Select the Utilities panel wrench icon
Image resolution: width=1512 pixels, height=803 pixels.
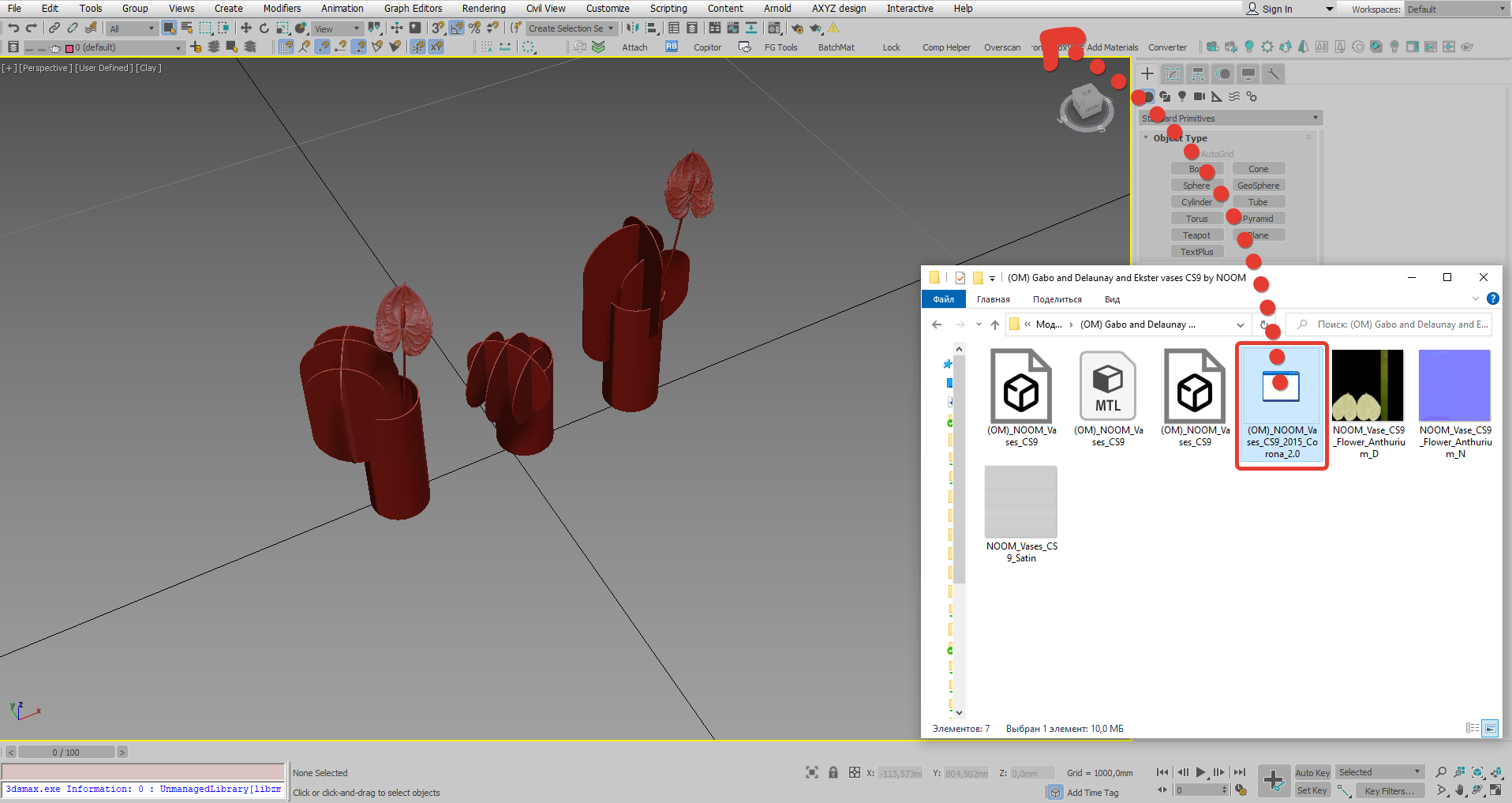coord(1274,73)
